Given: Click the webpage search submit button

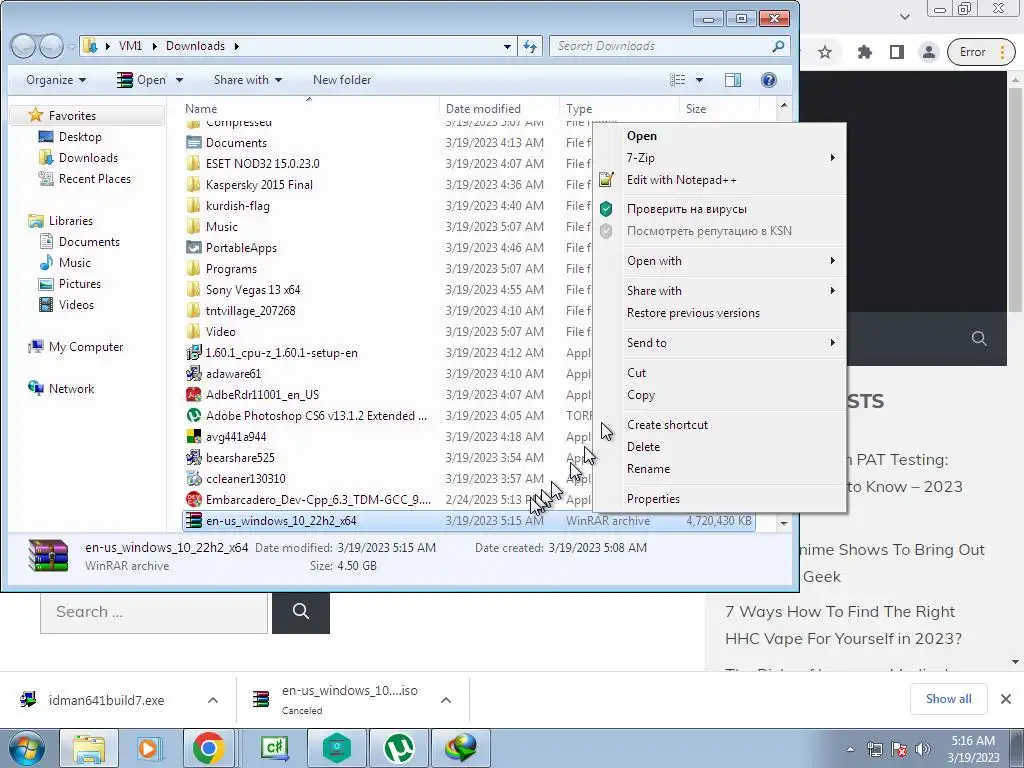Looking at the screenshot, I should 300,612.
